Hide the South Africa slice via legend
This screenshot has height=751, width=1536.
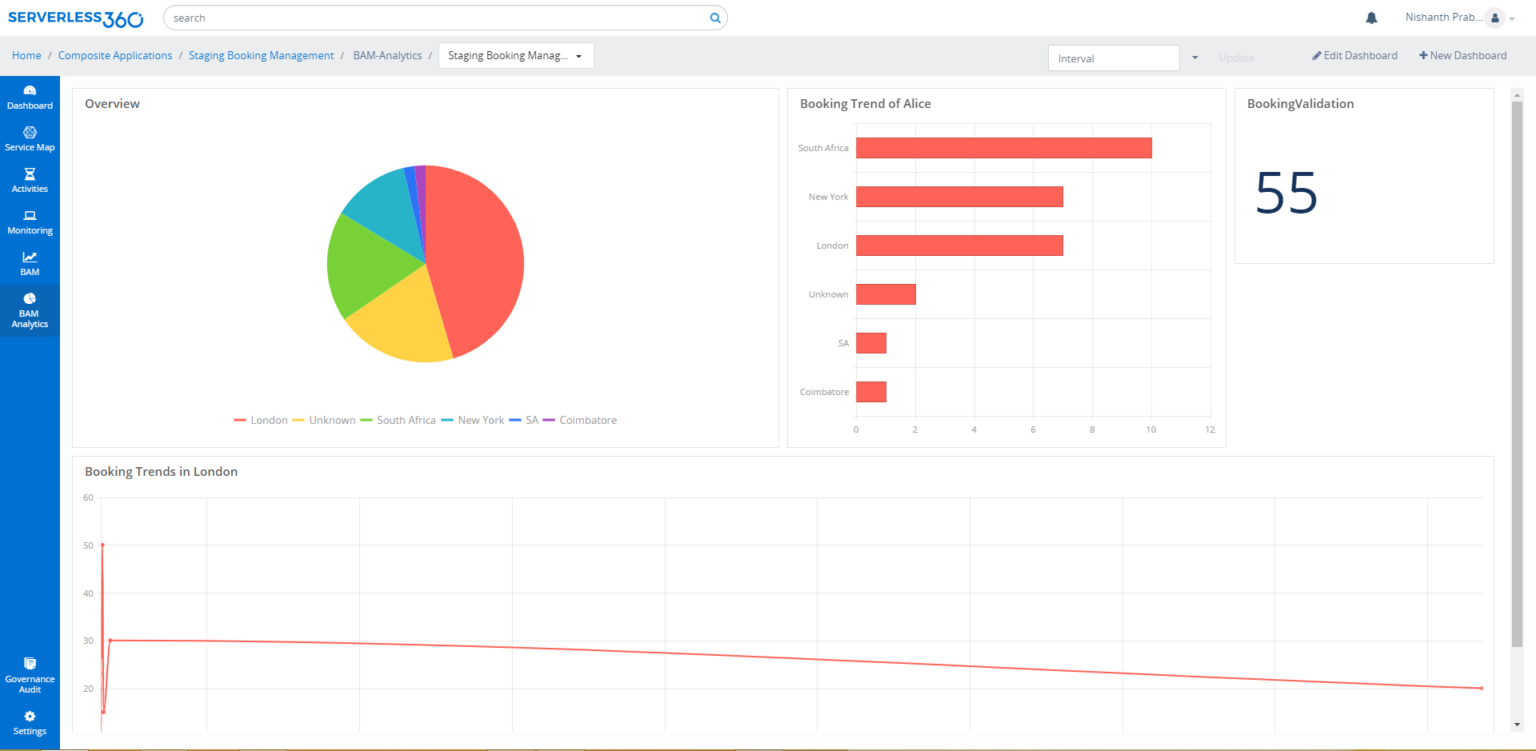click(x=404, y=420)
